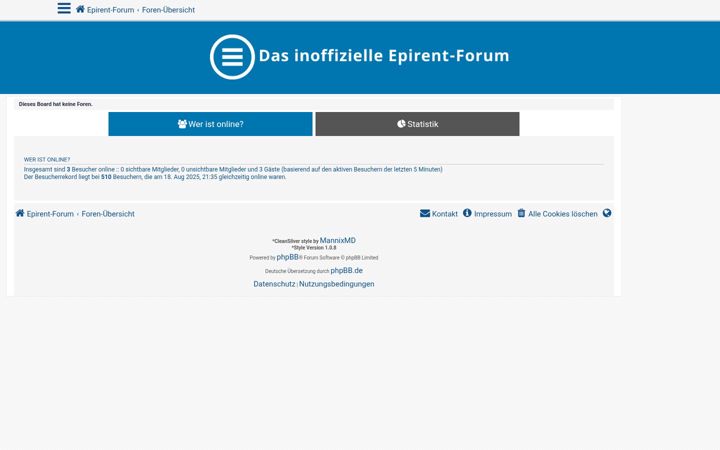Click the envelope icon beside Kontakt
This screenshot has height=450, width=720.
(x=425, y=214)
